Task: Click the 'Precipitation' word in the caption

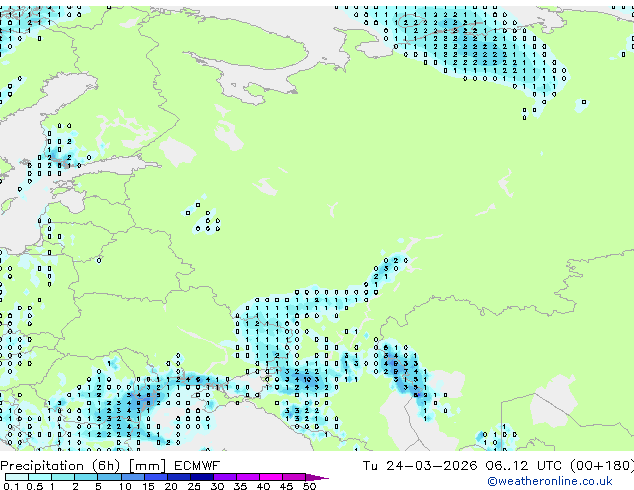Action: pyautogui.click(x=42, y=466)
